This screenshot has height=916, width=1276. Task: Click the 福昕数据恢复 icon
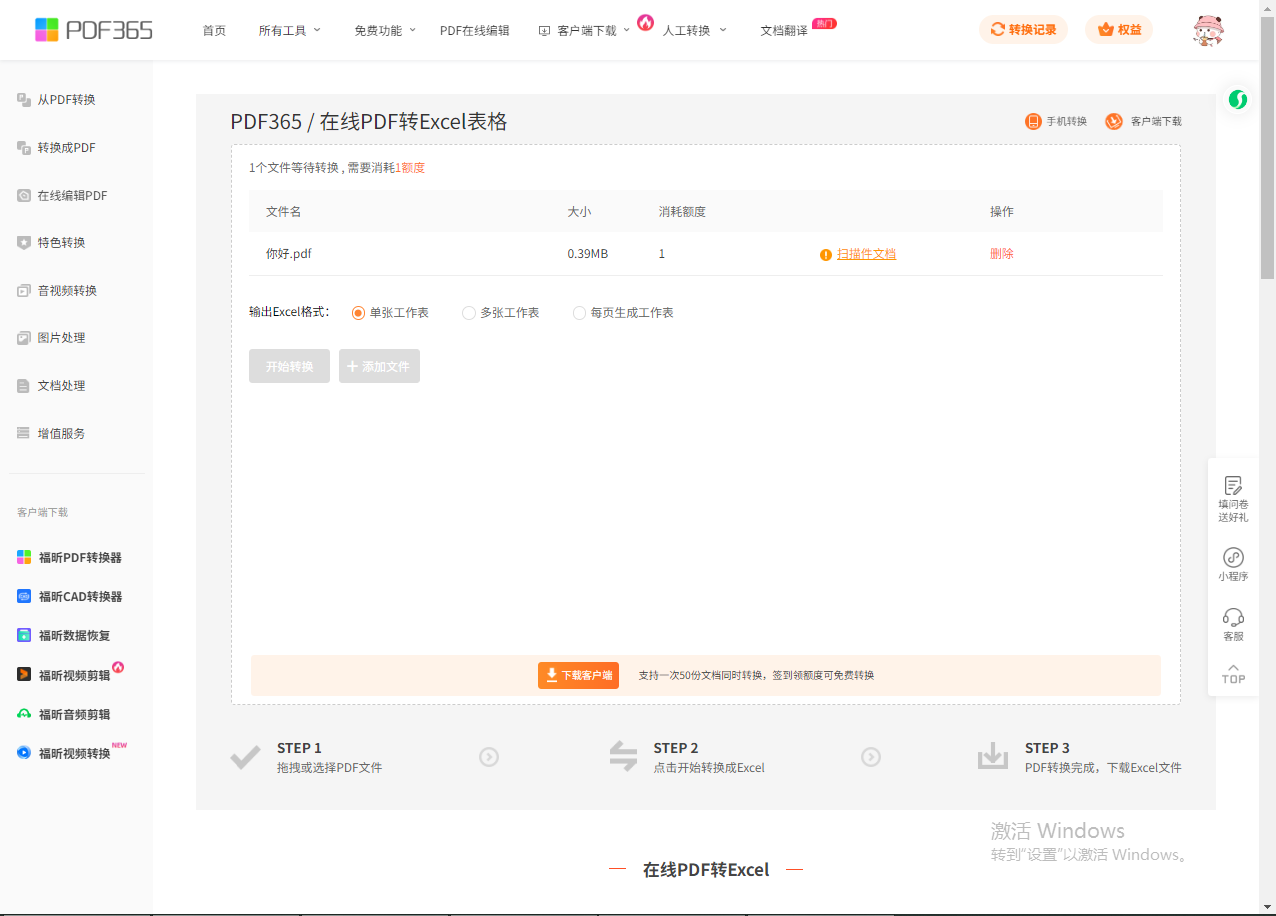[x=24, y=635]
